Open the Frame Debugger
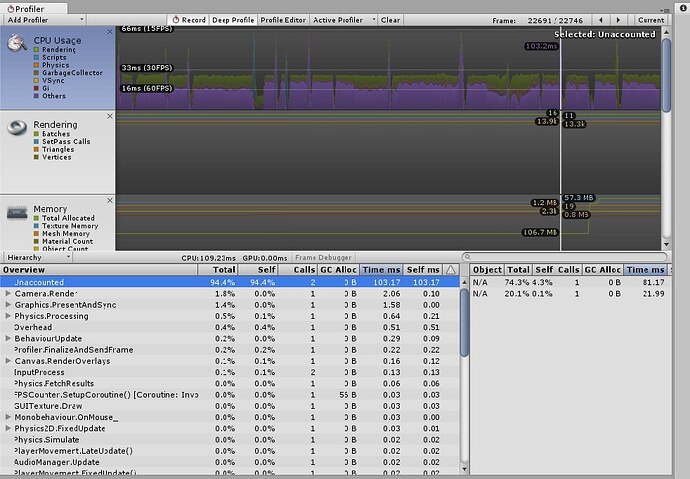The width and height of the screenshot is (690, 479). tap(323, 257)
